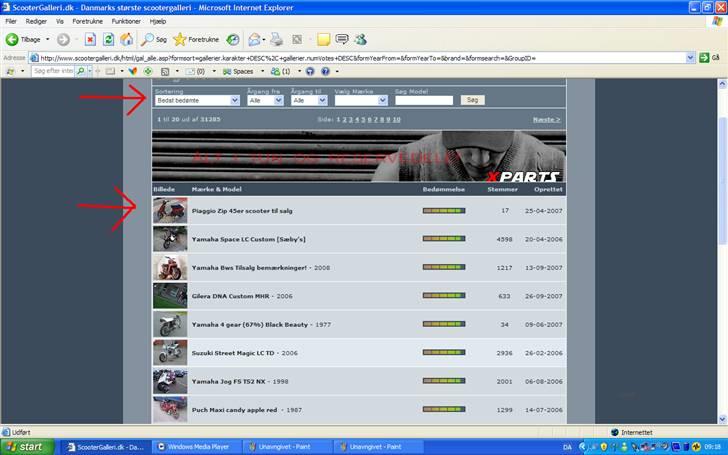Open the Årgang fra dropdown
This screenshot has width=728, height=455.
point(264,101)
